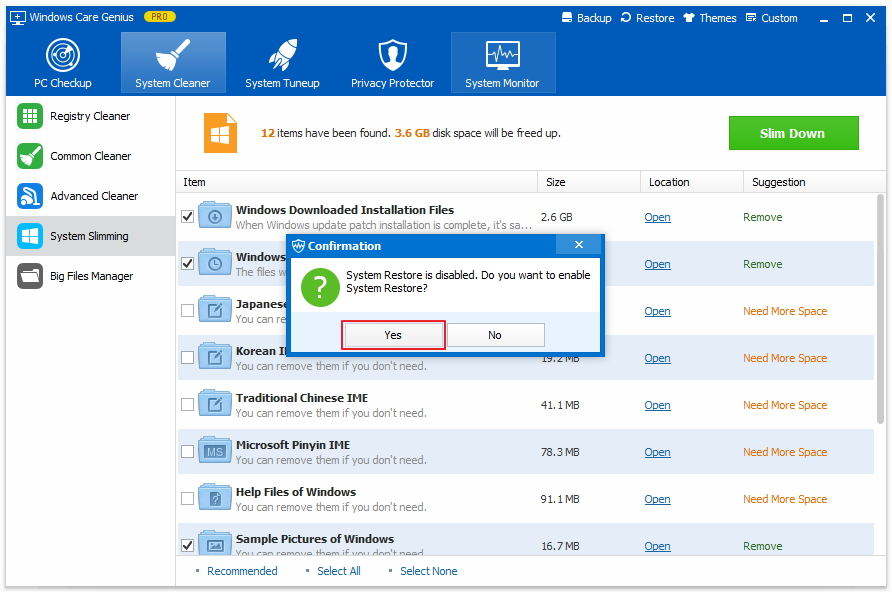This screenshot has height=592, width=892.
Task: Check the Korean IME checkbox
Action: pyautogui.click(x=187, y=358)
